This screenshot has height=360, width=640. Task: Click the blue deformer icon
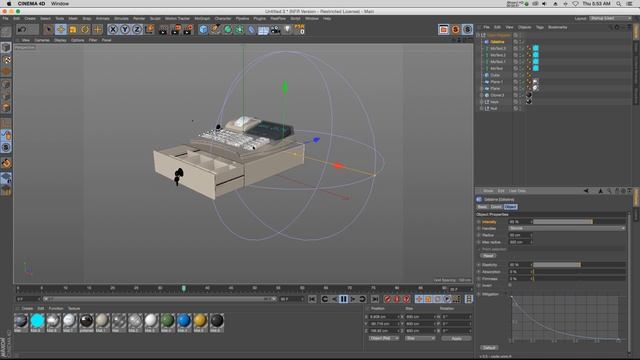[251, 29]
